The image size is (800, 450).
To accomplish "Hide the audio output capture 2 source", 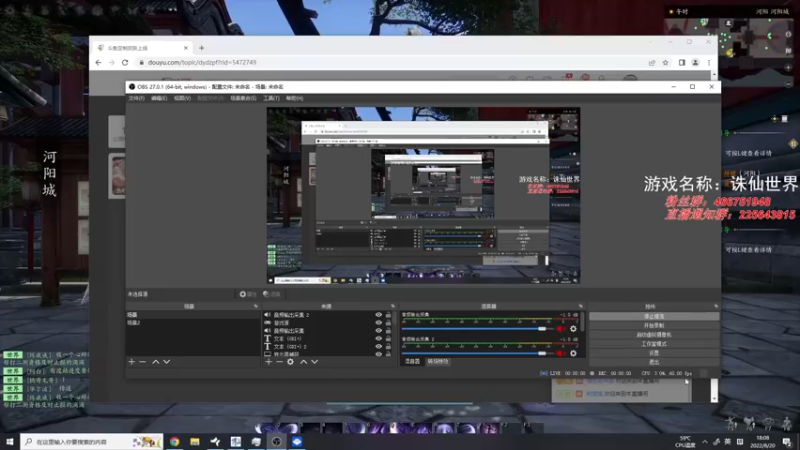I will coord(379,315).
